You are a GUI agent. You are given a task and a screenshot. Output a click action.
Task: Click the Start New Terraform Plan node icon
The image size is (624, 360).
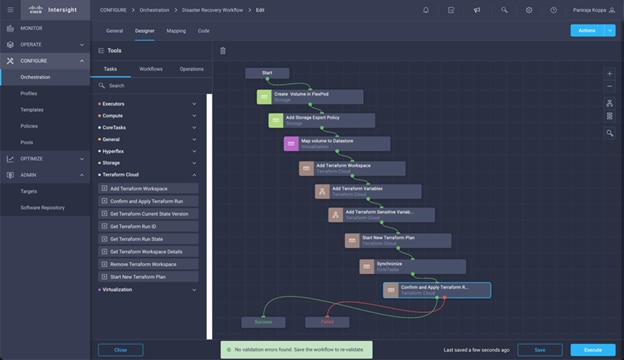pos(352,240)
